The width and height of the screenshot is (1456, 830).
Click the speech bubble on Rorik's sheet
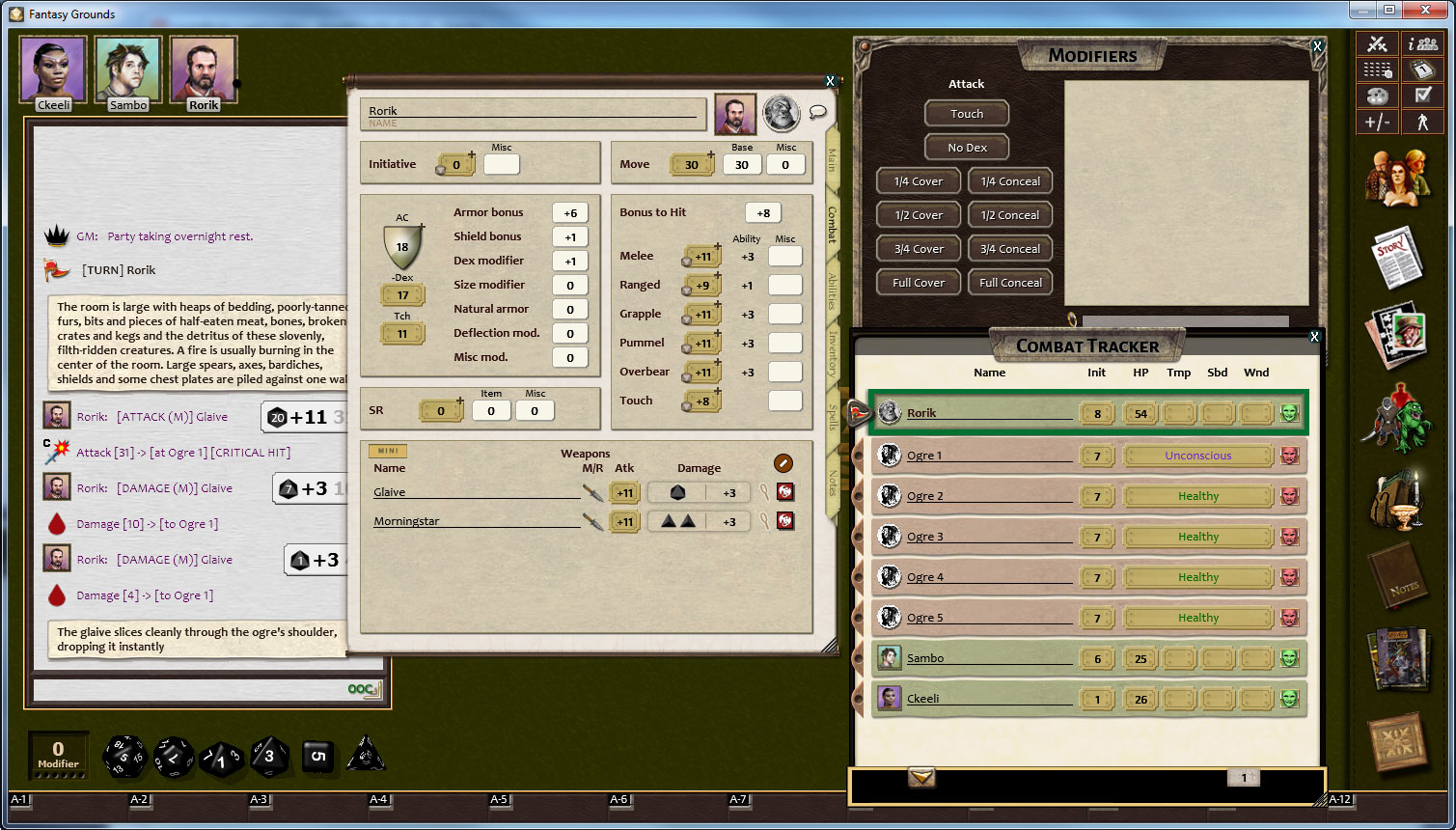(x=817, y=112)
